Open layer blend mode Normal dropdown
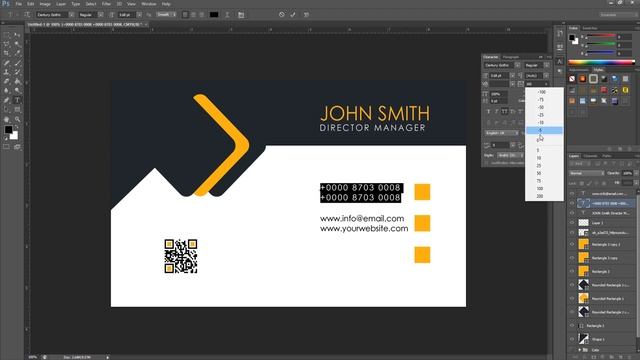 587,173
